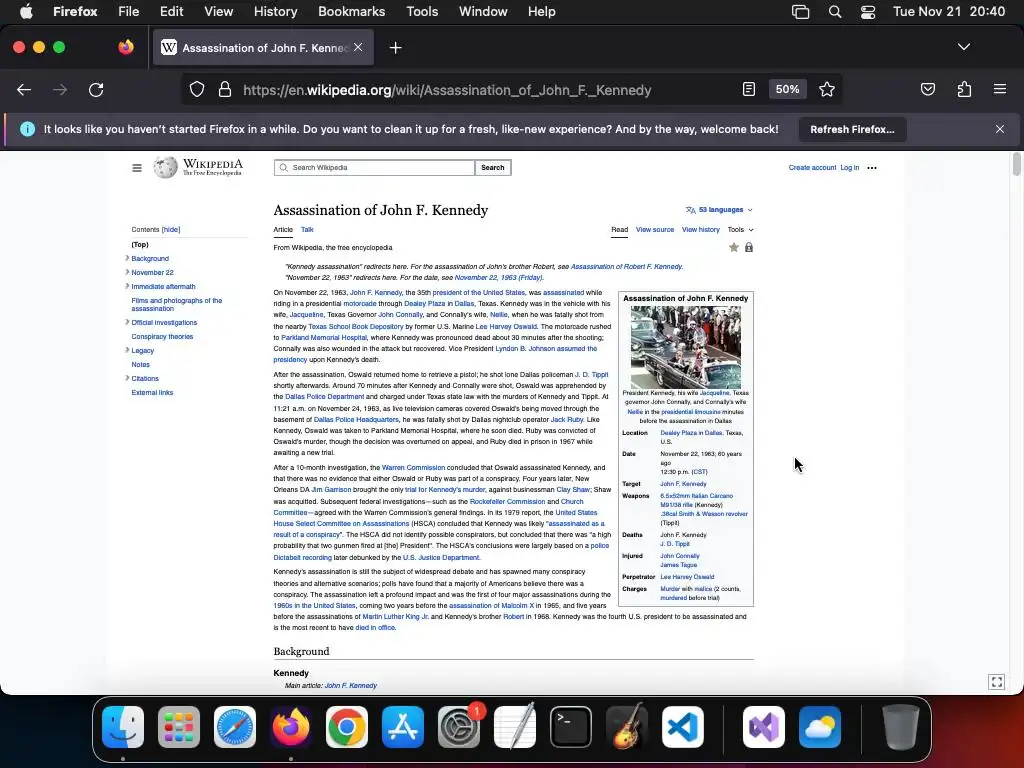Expand the Citations contents section
This screenshot has height=768, width=1024.
point(127,378)
